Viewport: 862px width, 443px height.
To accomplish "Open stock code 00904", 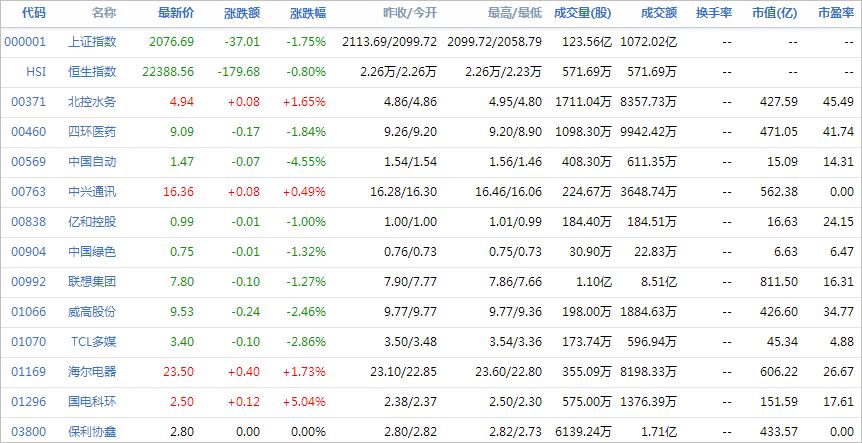I will [x=29, y=252].
